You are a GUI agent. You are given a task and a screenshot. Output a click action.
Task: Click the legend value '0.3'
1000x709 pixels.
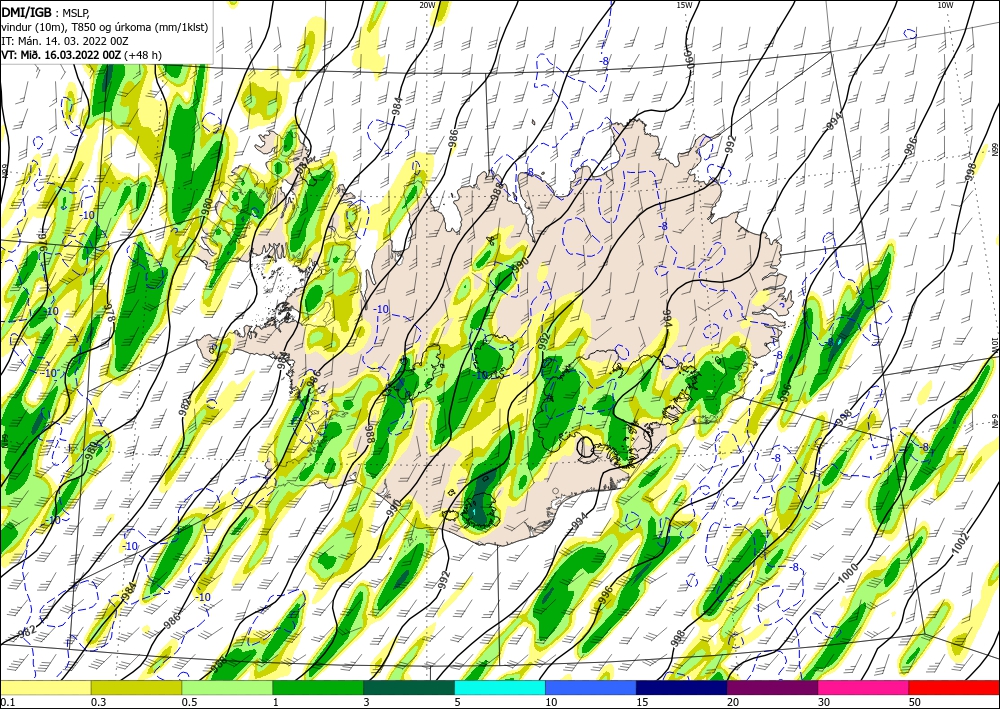tap(98, 702)
